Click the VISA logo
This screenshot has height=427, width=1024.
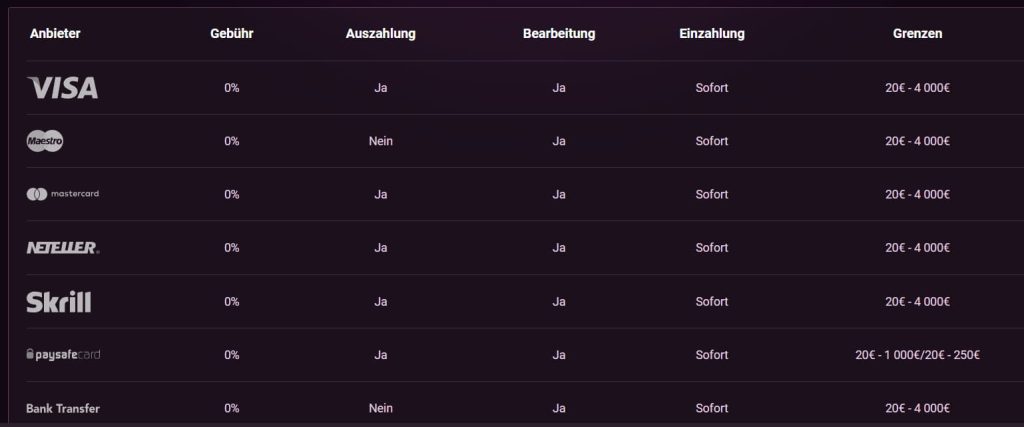[x=62, y=88]
